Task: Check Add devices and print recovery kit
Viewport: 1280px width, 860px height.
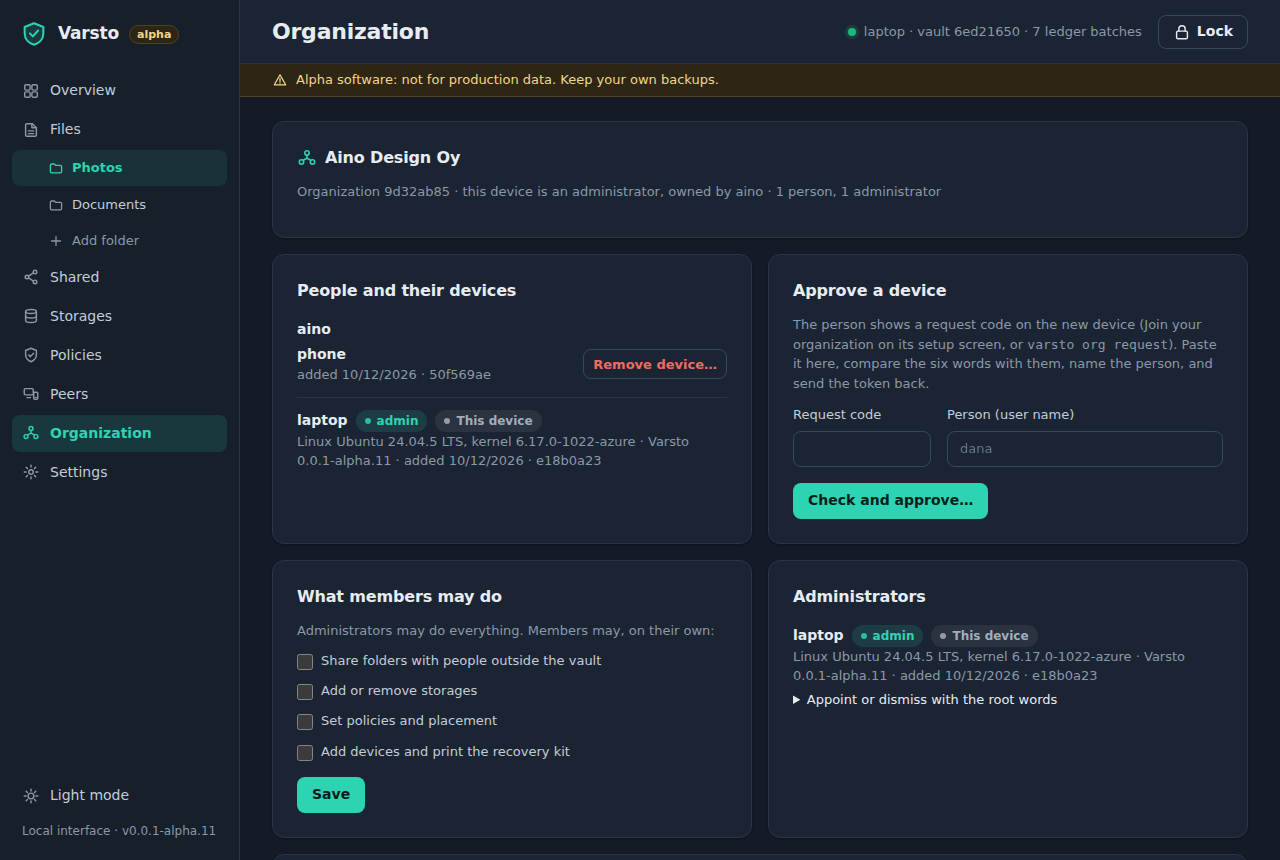Action: pos(305,752)
